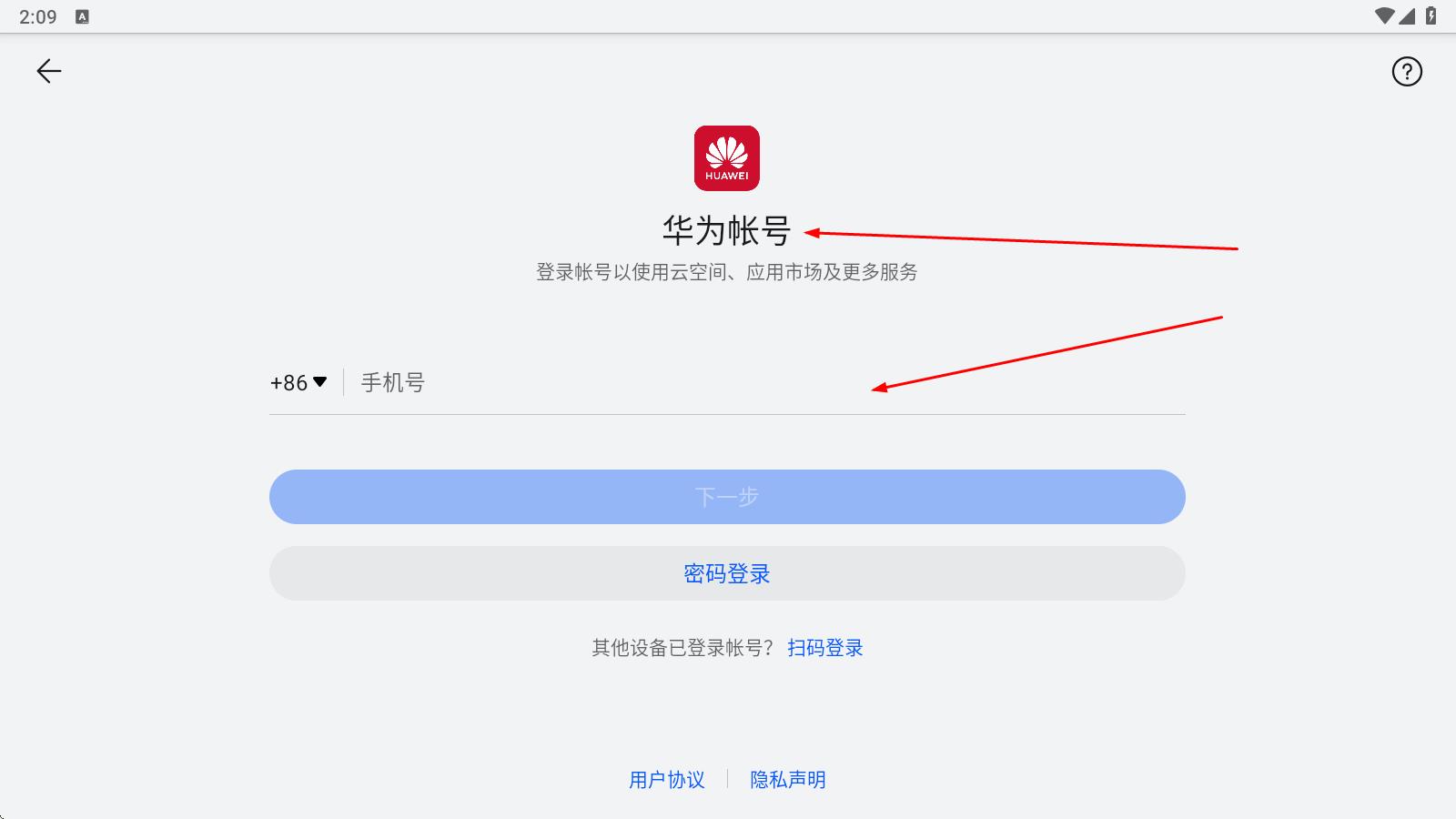The width and height of the screenshot is (1456, 819).
Task: Tap the battery icon in status bar
Action: pos(1431,15)
